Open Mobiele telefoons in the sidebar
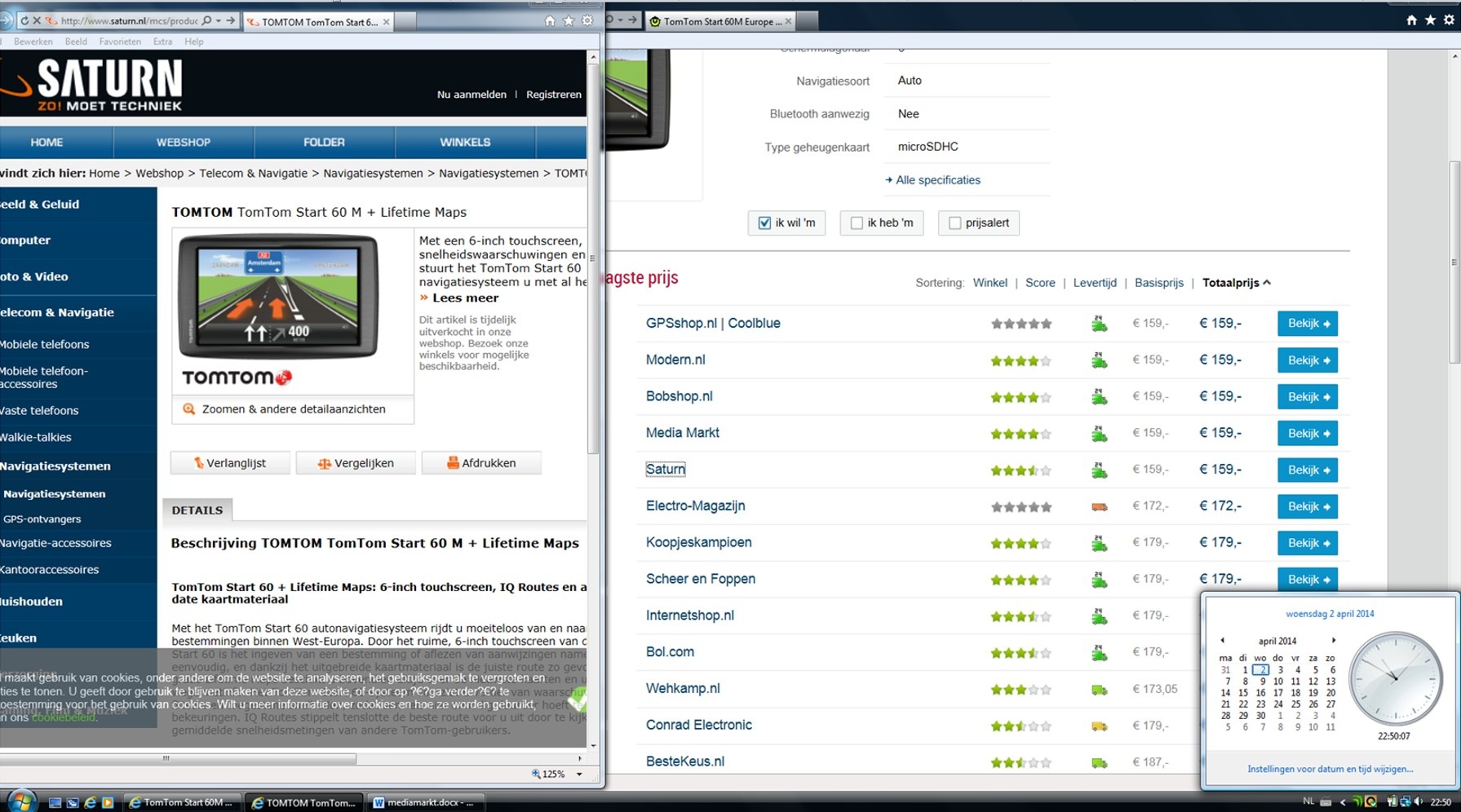1461x812 pixels. 44,344
